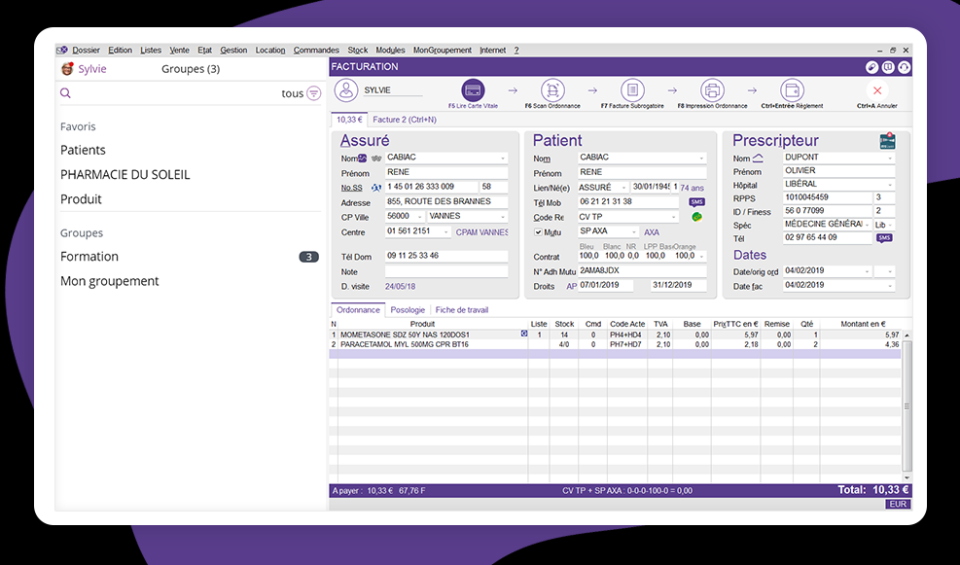Toggle the checkbox on the MOMETASONE row

point(524,334)
